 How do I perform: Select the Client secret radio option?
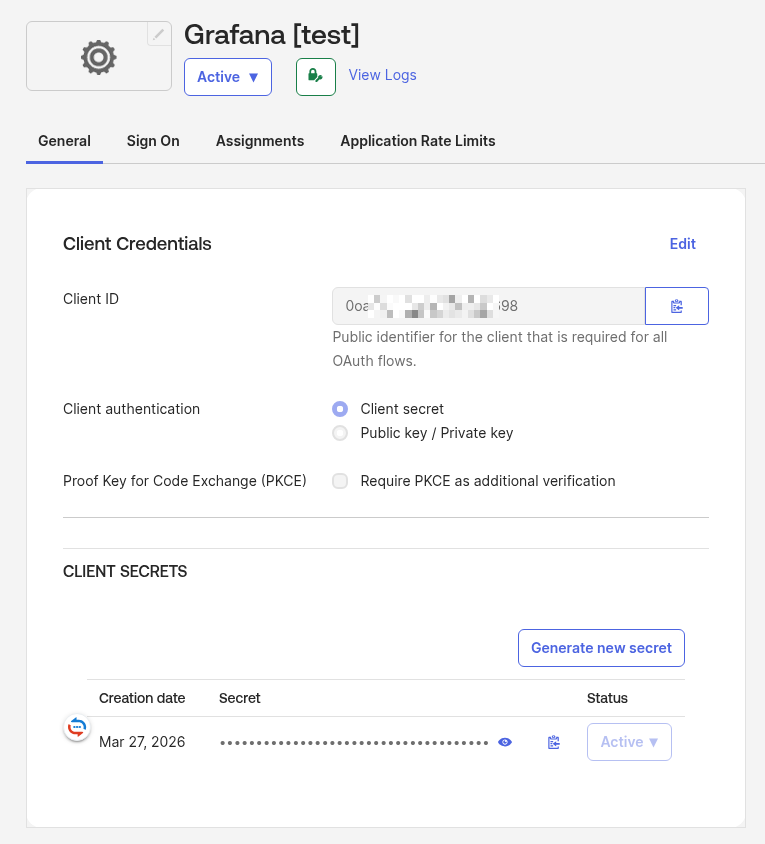[x=340, y=409]
